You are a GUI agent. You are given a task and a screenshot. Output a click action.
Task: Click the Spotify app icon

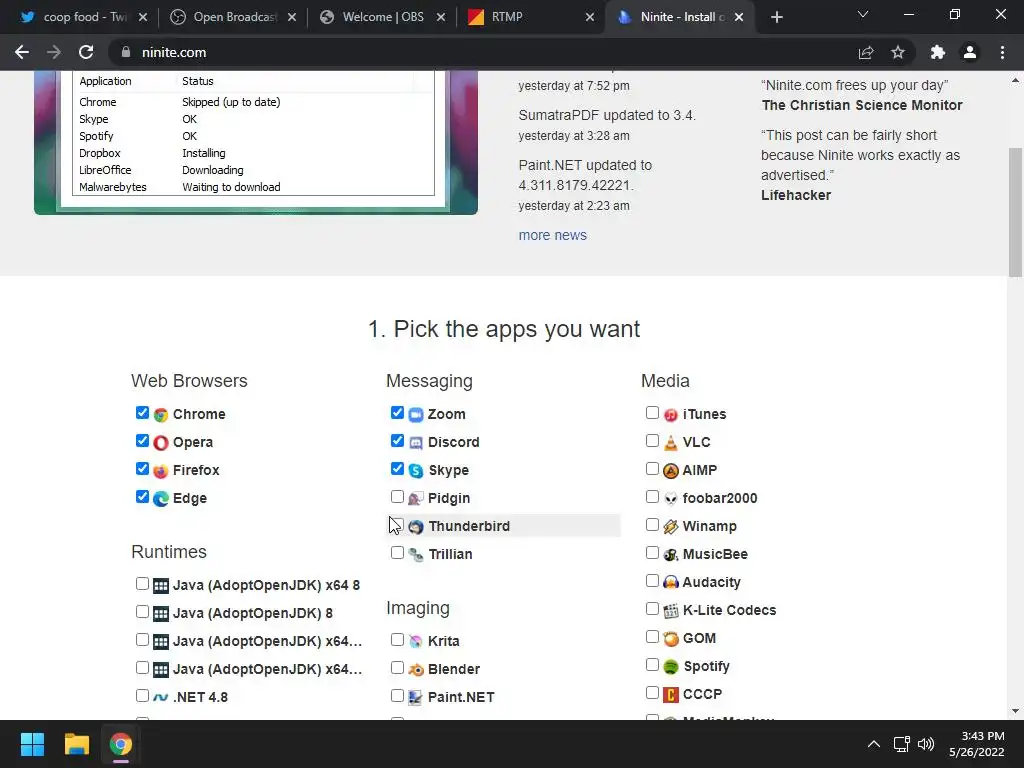pos(671,667)
